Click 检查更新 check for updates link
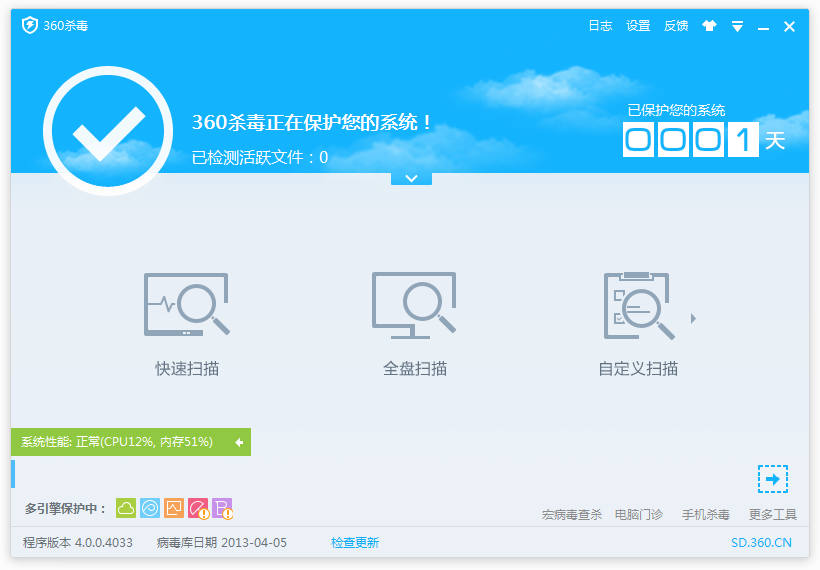This screenshot has width=820, height=570. 355,543
